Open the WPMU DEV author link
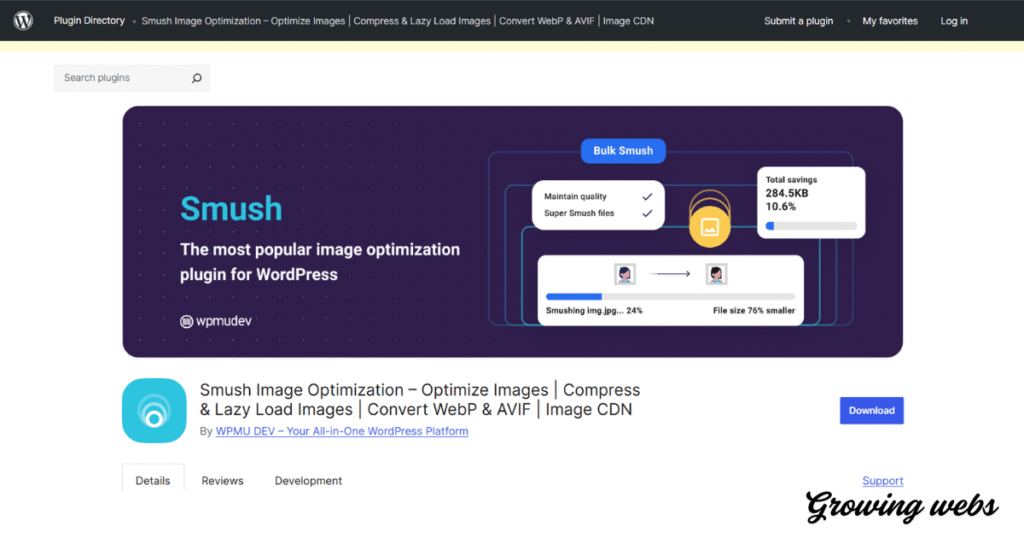The width and height of the screenshot is (1024, 538). click(x=342, y=431)
